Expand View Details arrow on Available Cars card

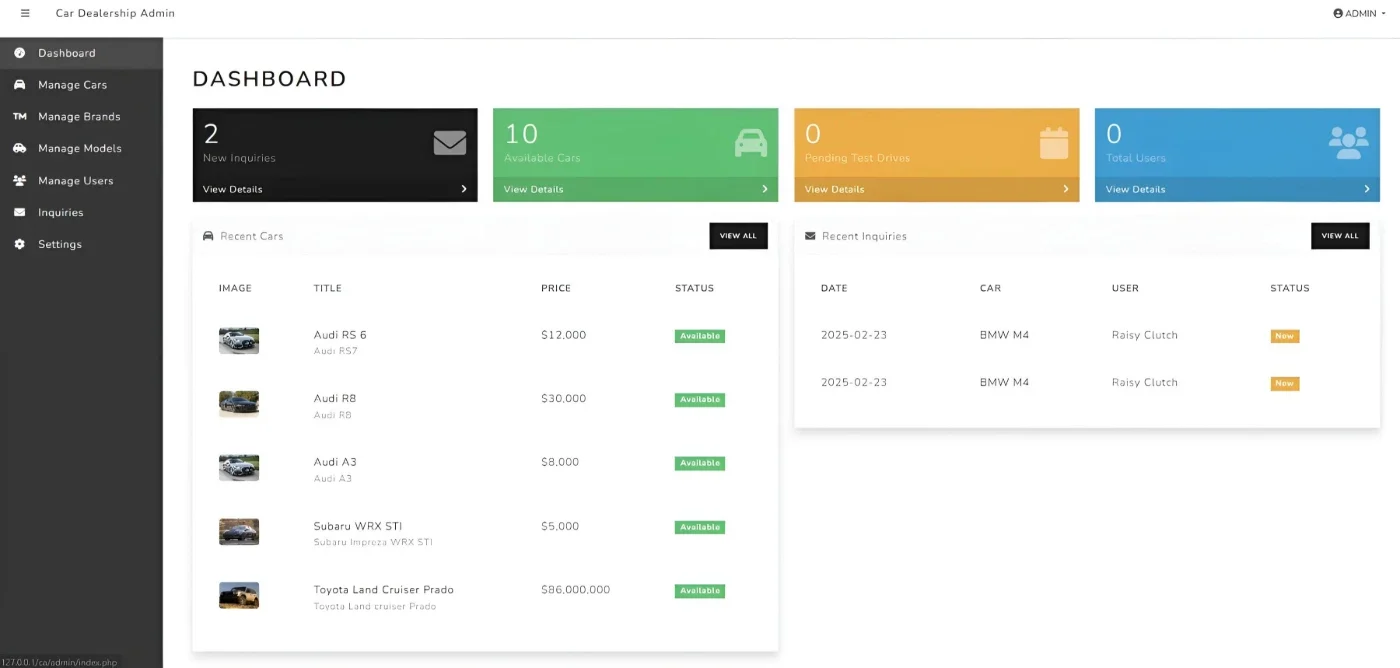(x=765, y=189)
